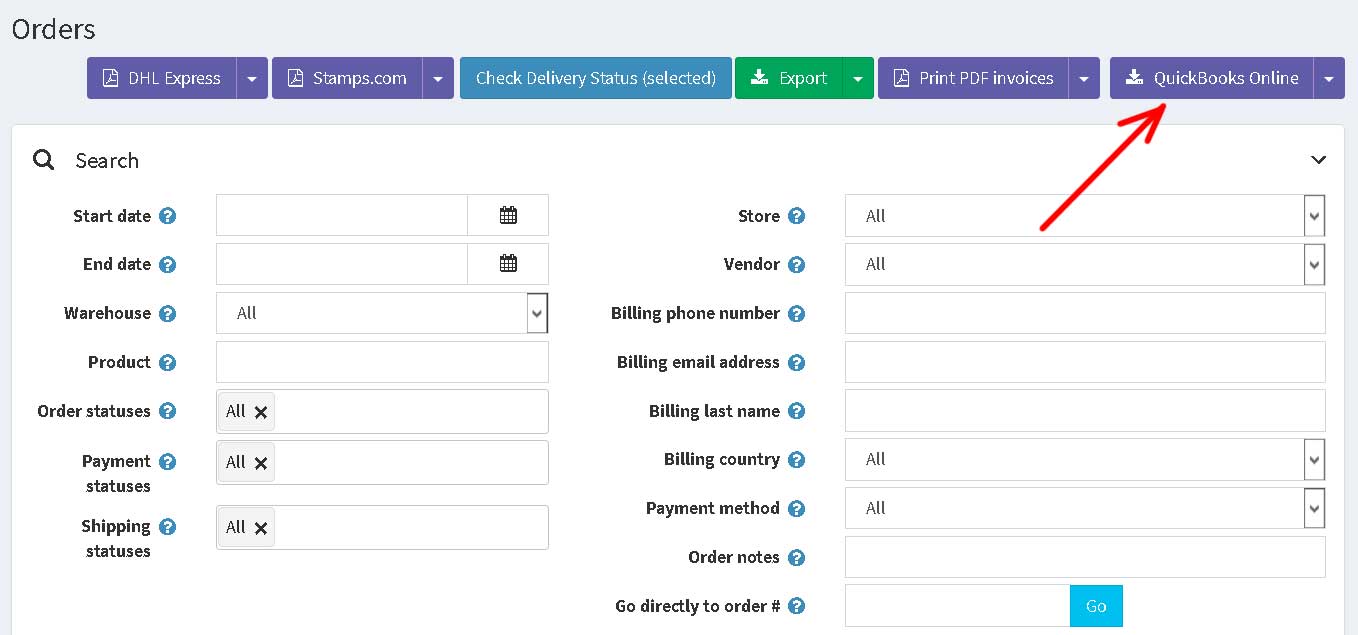Click the Product help icon
The height and width of the screenshot is (635, 1358).
coord(168,363)
